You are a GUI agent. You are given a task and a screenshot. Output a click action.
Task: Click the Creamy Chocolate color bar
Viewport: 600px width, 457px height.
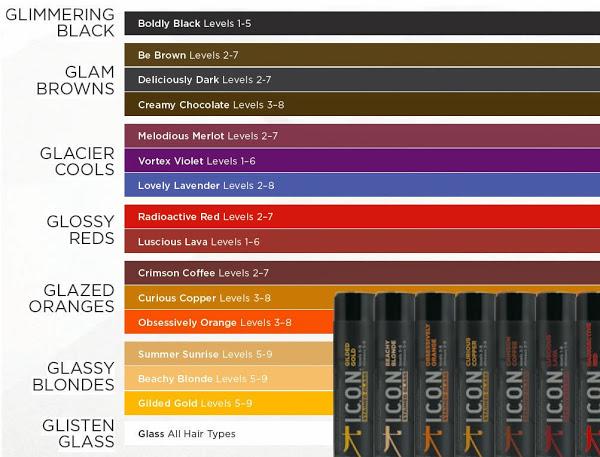tap(360, 105)
